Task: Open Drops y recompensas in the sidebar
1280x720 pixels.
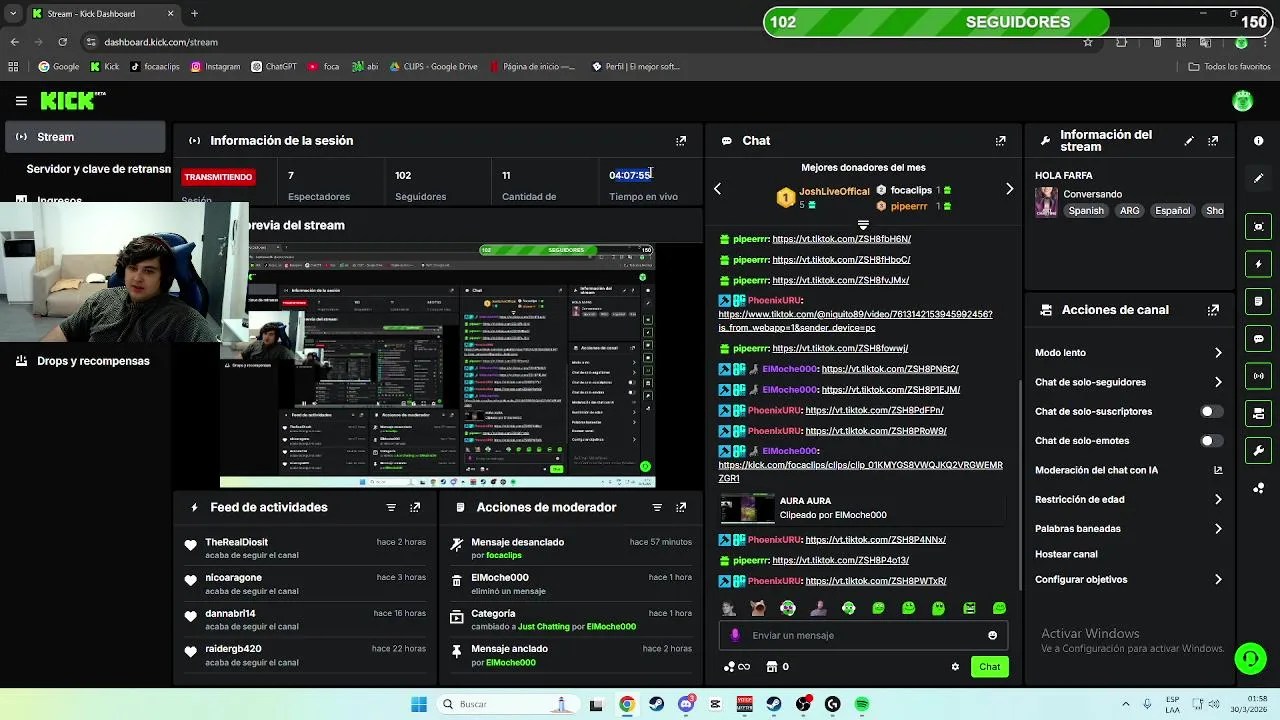Action: (x=85, y=361)
